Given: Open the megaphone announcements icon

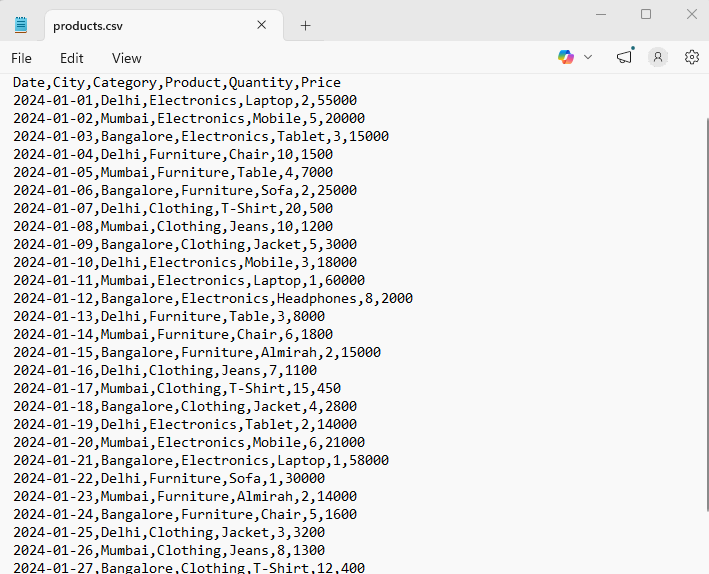Looking at the screenshot, I should click(624, 57).
